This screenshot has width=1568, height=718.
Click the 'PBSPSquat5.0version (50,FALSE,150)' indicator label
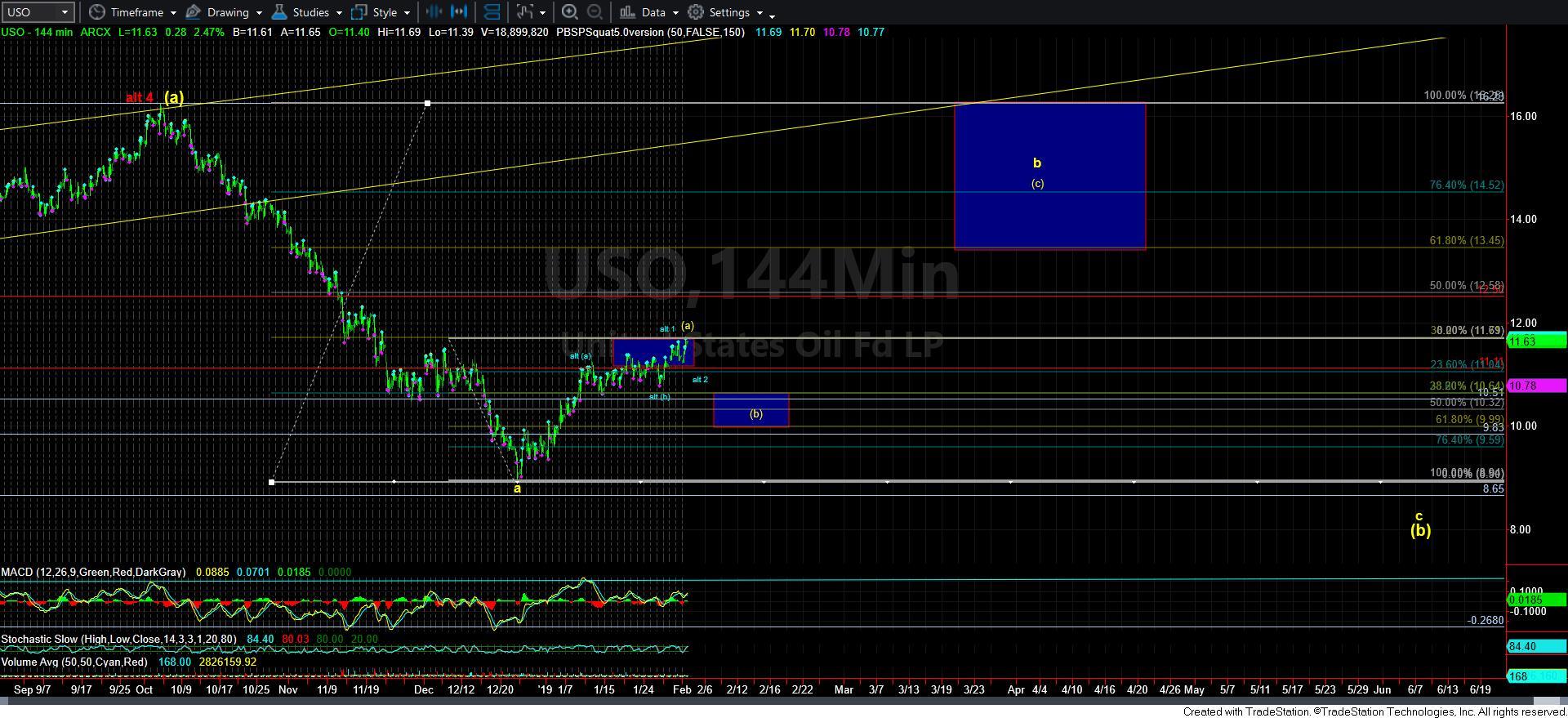(650, 32)
